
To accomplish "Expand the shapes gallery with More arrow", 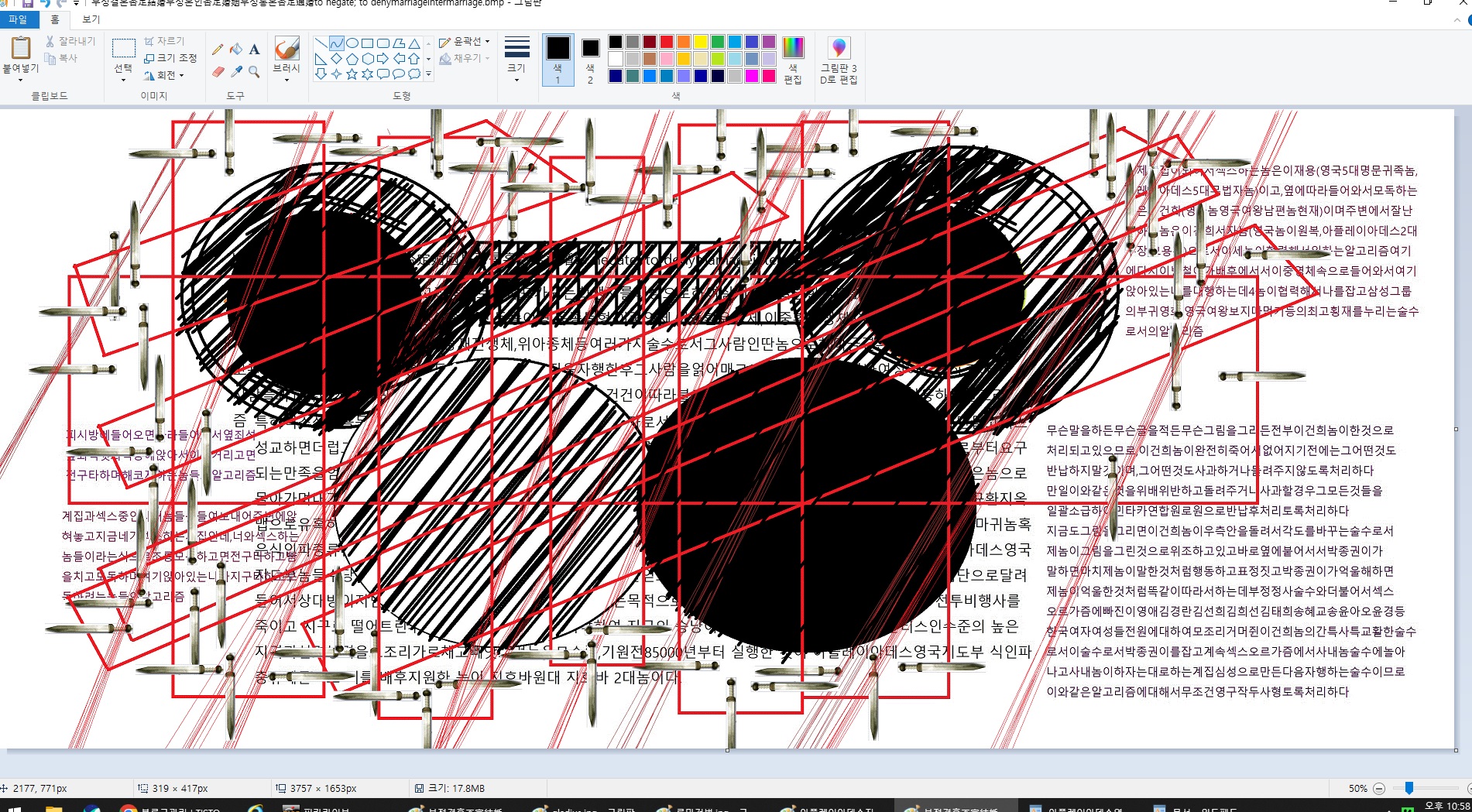I will [x=428, y=74].
